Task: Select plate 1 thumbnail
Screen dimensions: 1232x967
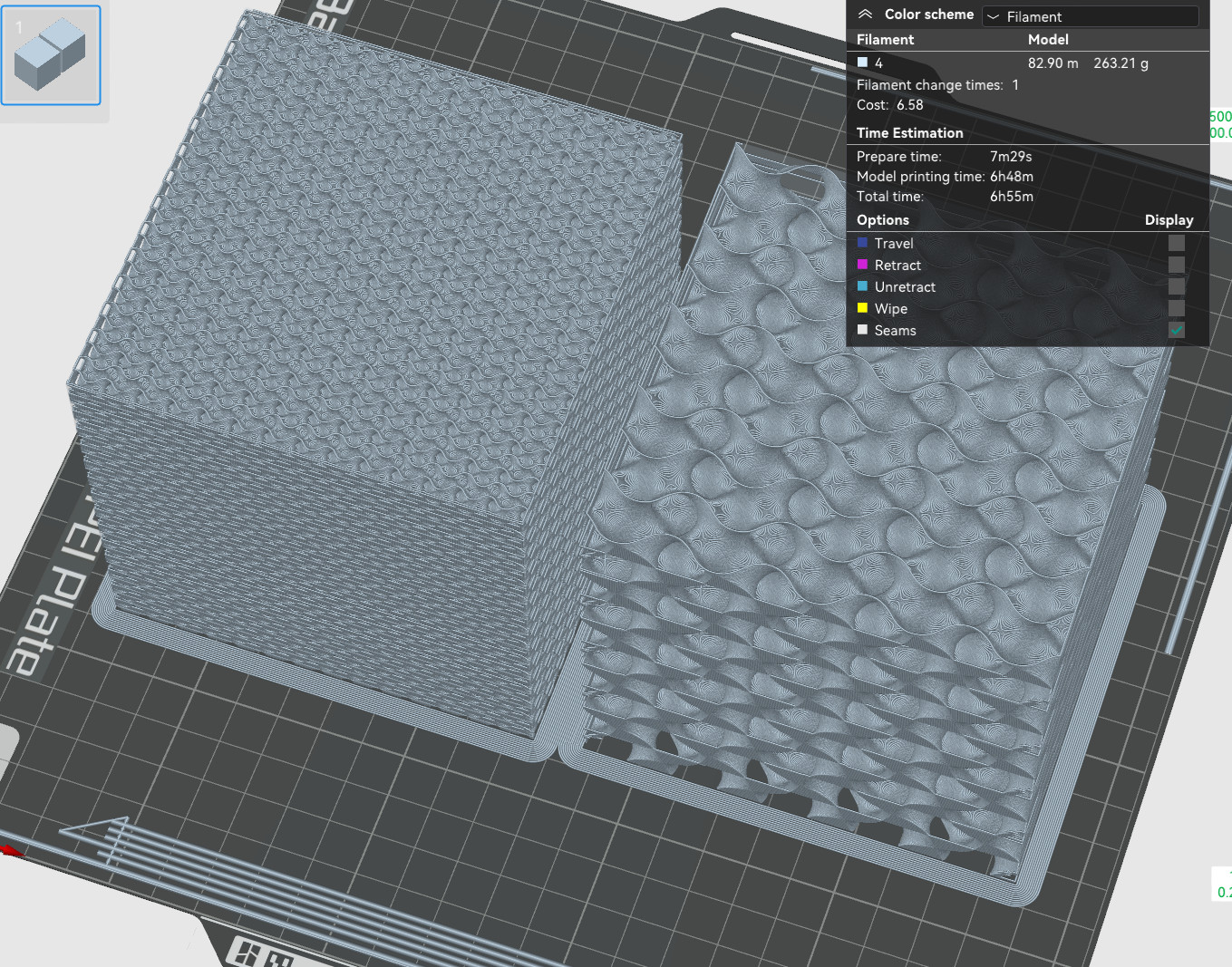Action: tap(51, 54)
